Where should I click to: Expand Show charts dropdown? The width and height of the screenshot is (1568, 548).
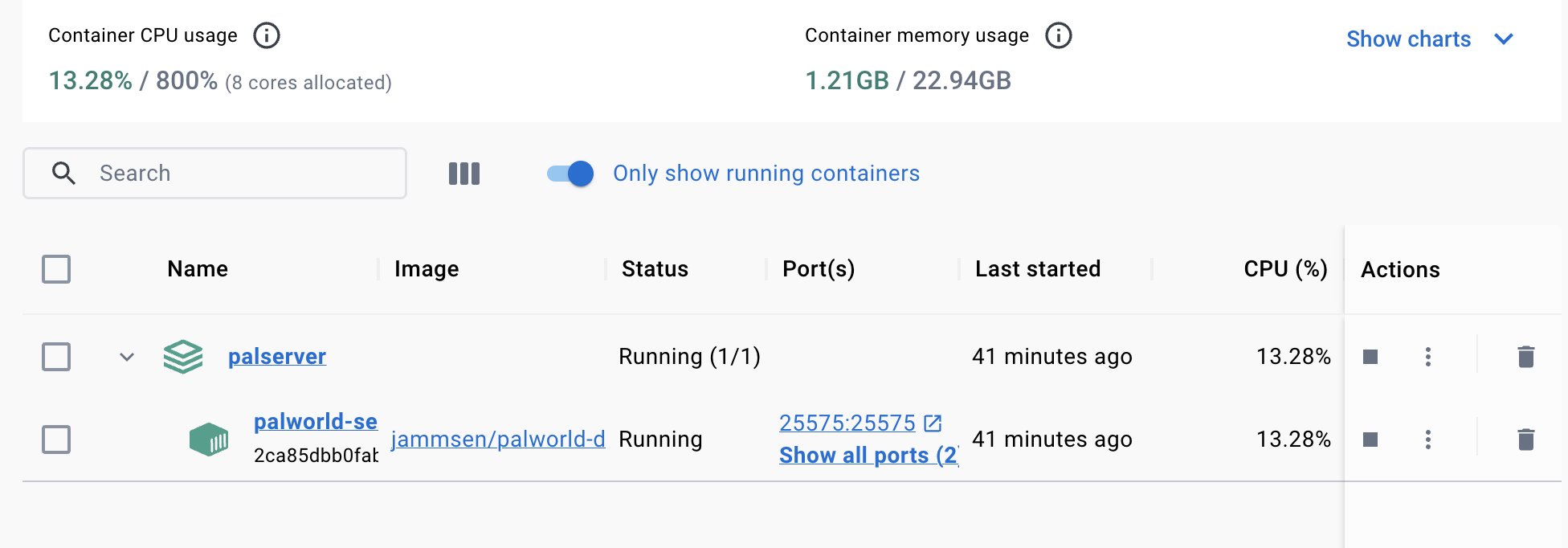coord(1430,39)
